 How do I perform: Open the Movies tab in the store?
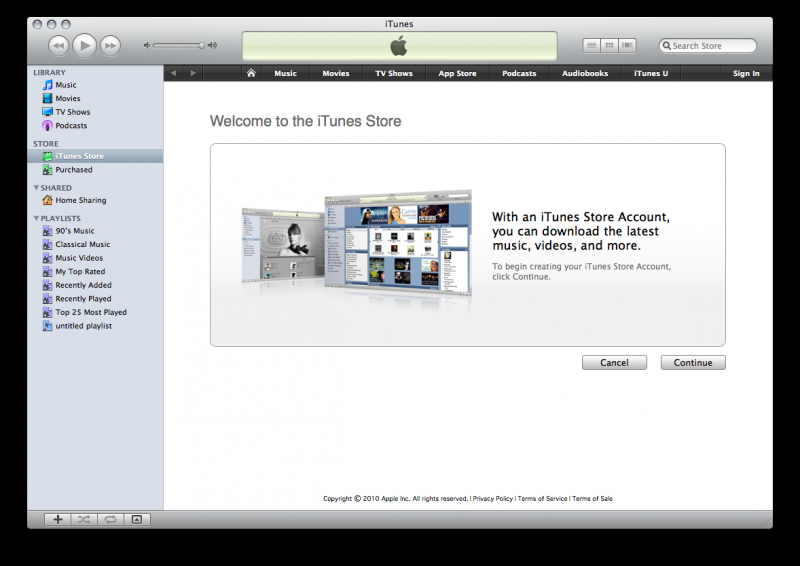tap(336, 73)
